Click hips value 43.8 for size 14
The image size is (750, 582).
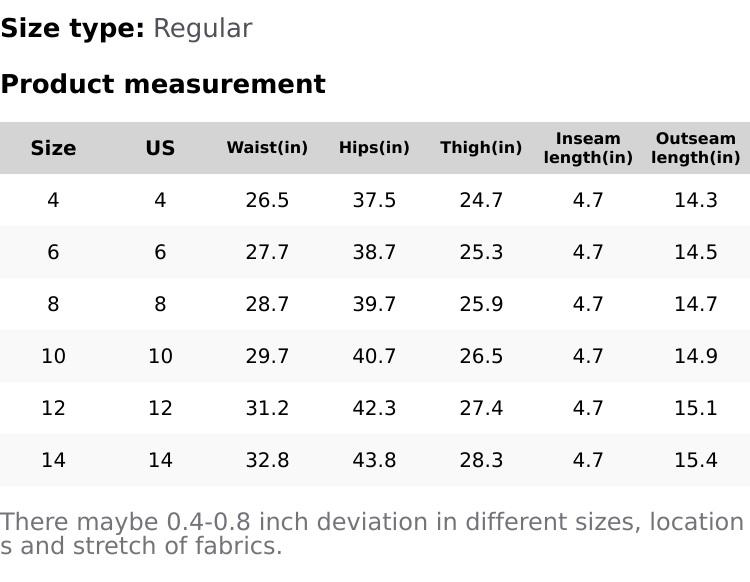click(x=374, y=460)
